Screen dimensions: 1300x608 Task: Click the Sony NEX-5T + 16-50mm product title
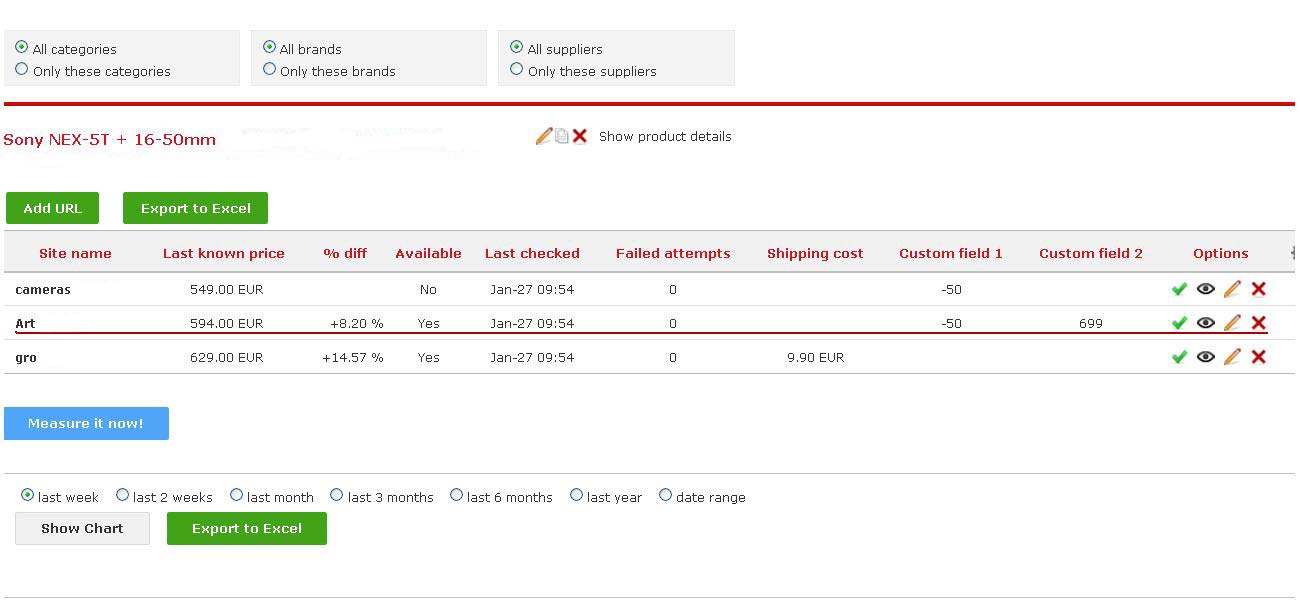(x=109, y=139)
